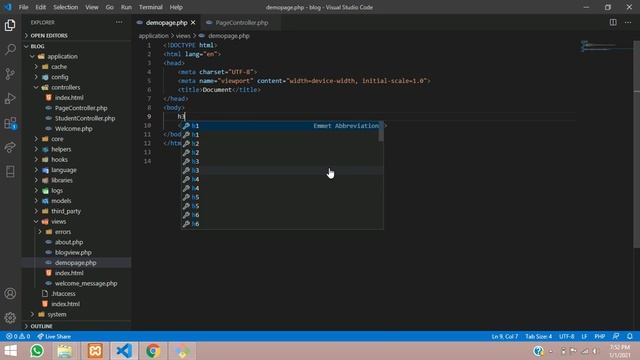
Task: Collapse the views folder
Action: coord(58,221)
